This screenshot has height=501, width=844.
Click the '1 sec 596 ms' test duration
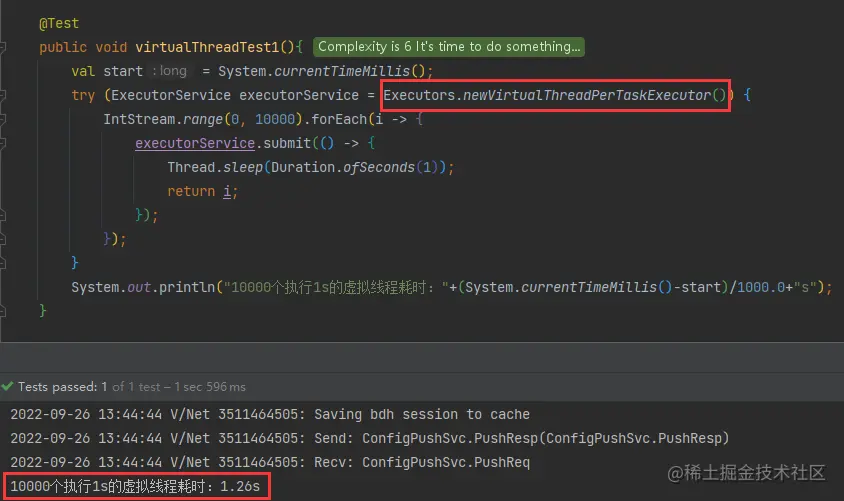click(x=209, y=386)
